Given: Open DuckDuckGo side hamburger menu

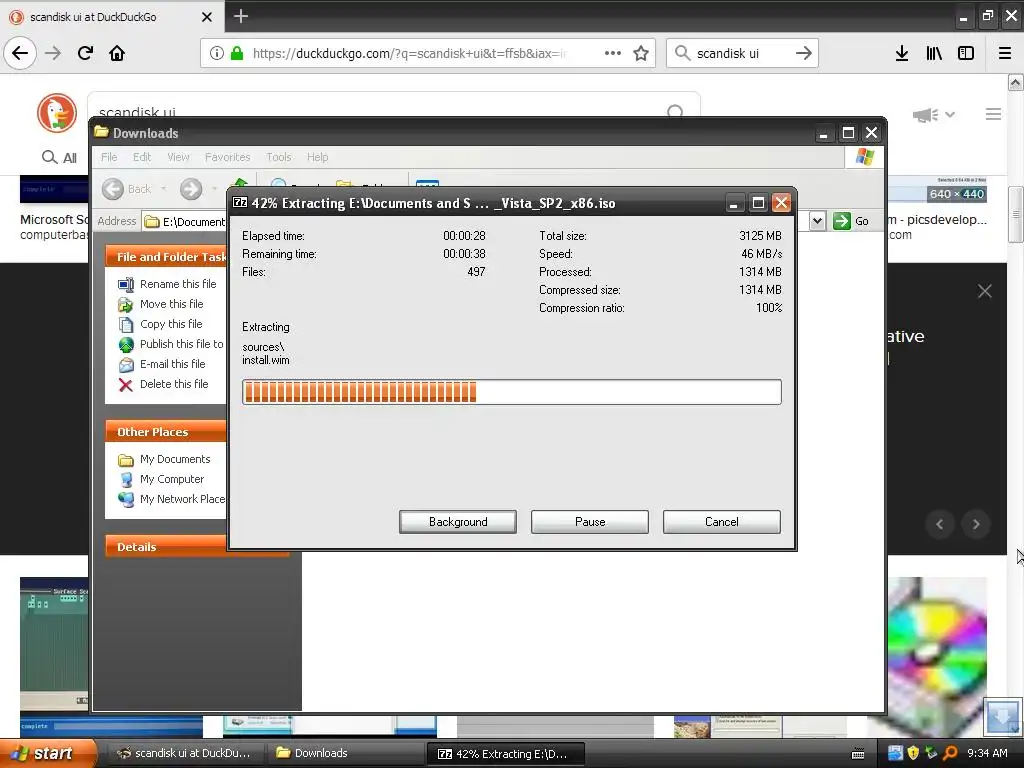Looking at the screenshot, I should pyautogui.click(x=993, y=114).
